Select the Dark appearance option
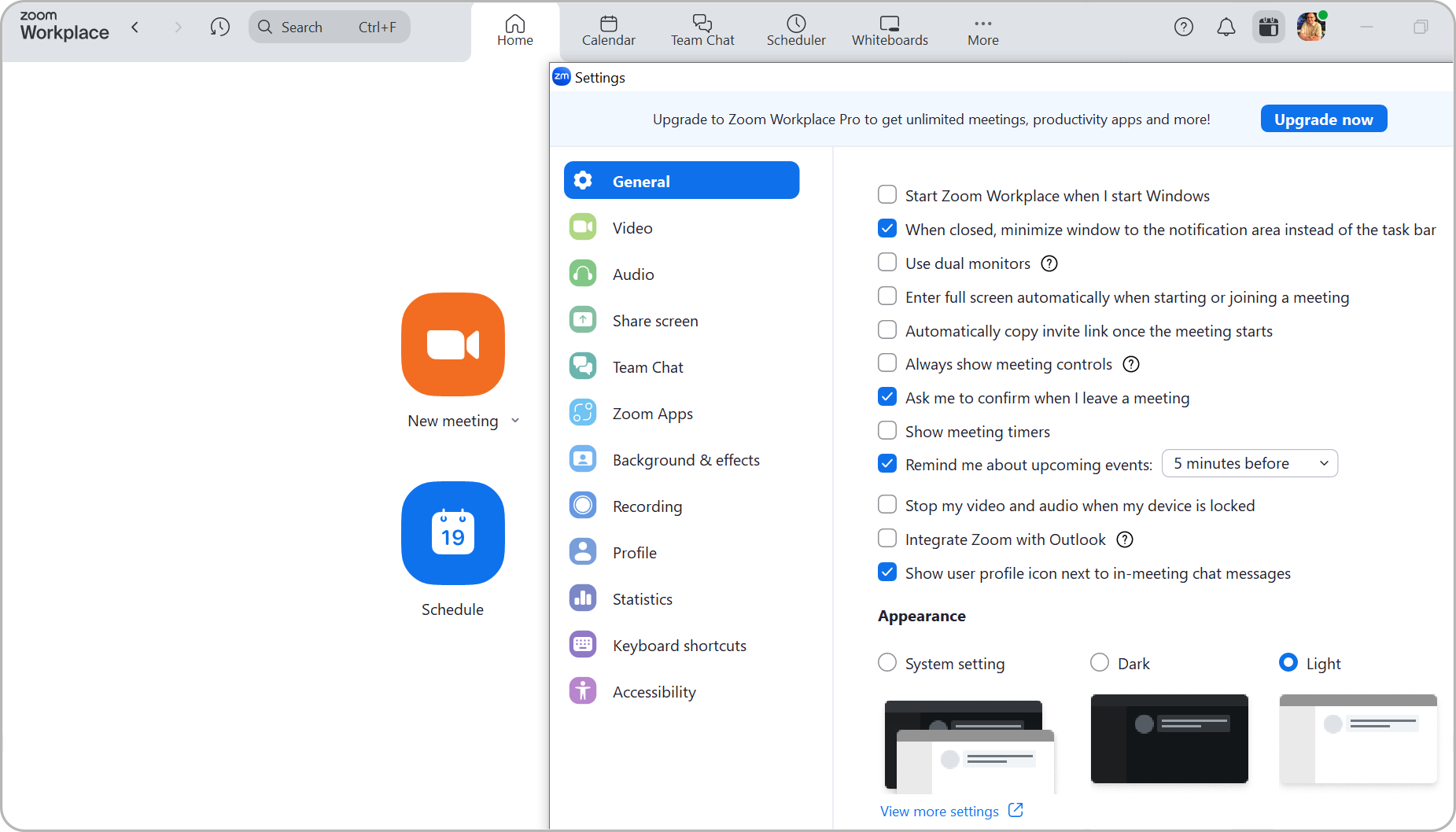This screenshot has width=1456, height=832. (1099, 662)
